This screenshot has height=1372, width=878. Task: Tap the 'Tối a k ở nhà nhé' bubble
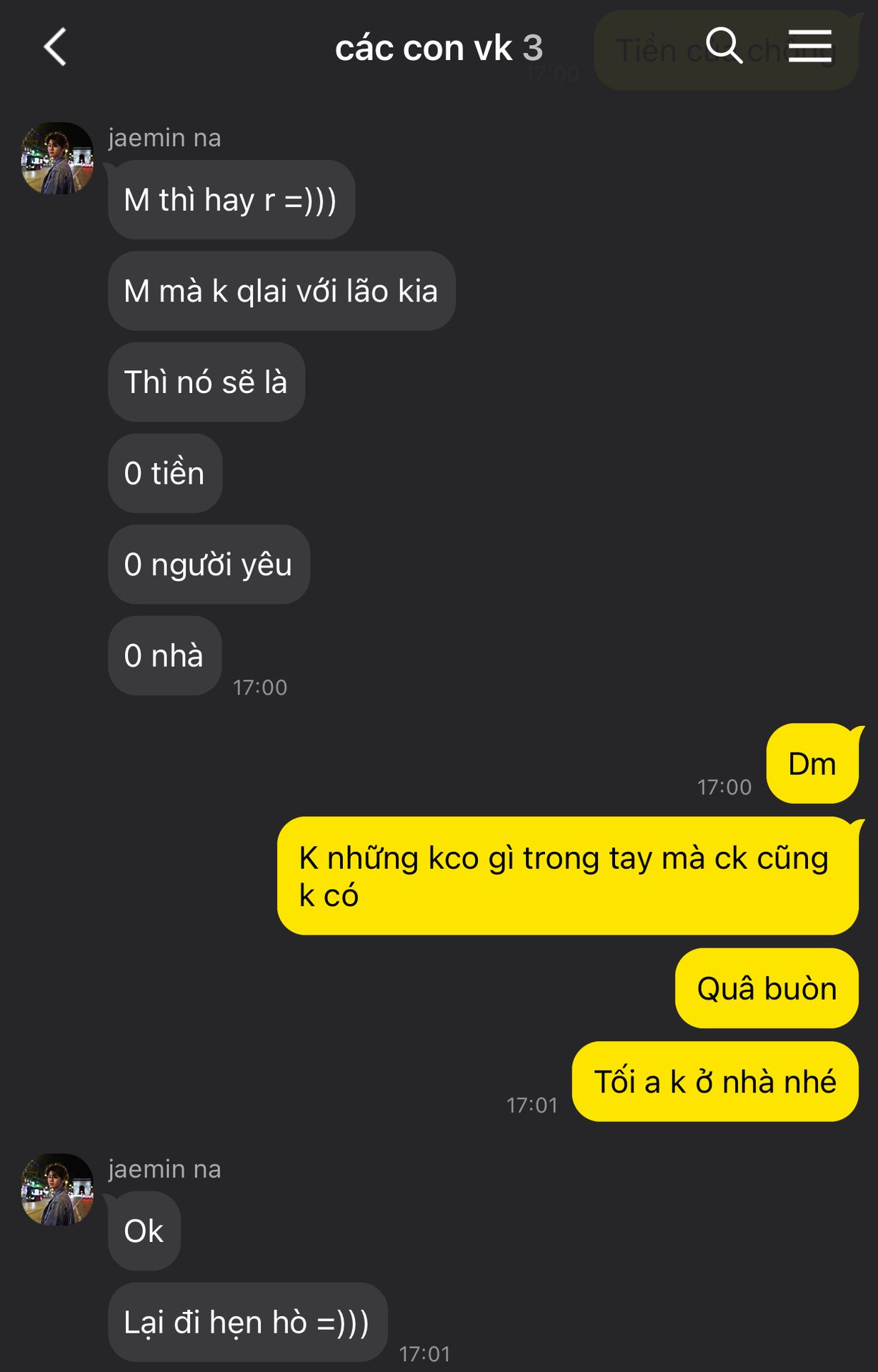tap(715, 1081)
